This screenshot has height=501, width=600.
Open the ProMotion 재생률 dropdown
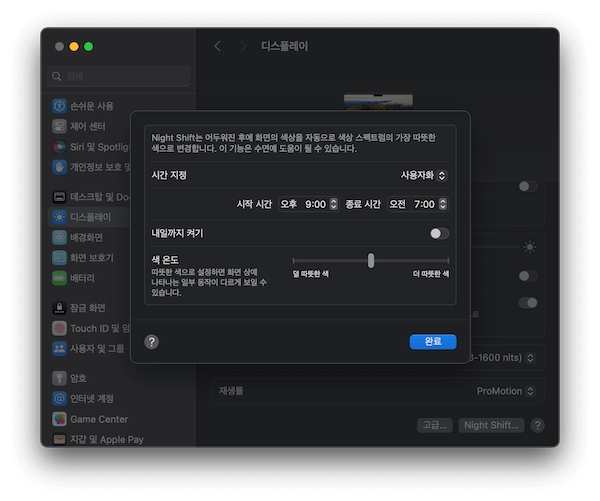pyautogui.click(x=505, y=391)
